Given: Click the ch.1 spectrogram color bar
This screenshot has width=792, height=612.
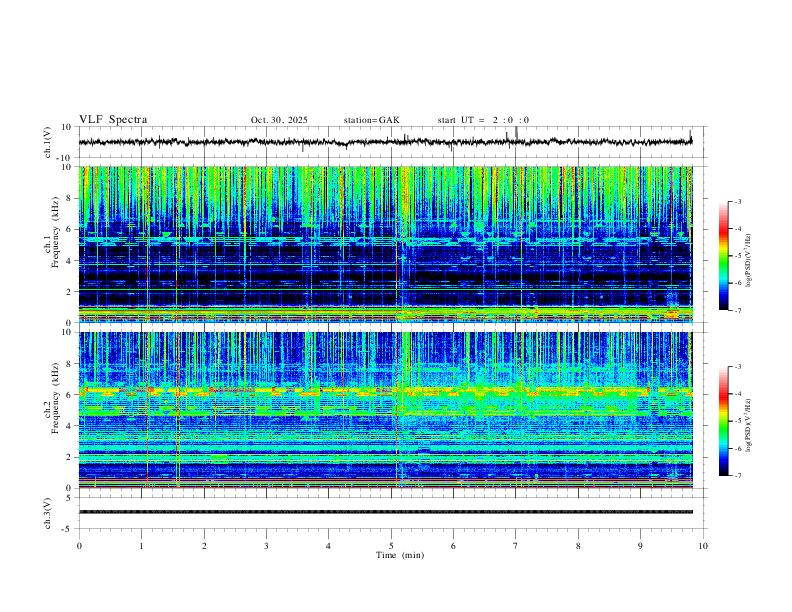Looking at the screenshot, I should click(723, 256).
